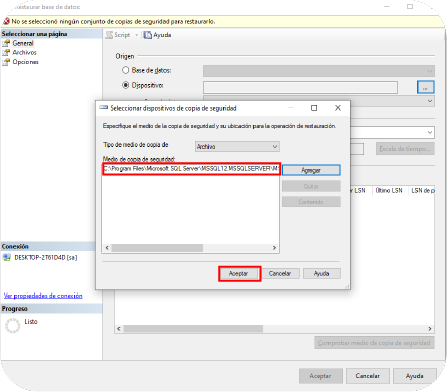
Task: Open the Base de datos origin dropdown
Action: tap(319, 71)
